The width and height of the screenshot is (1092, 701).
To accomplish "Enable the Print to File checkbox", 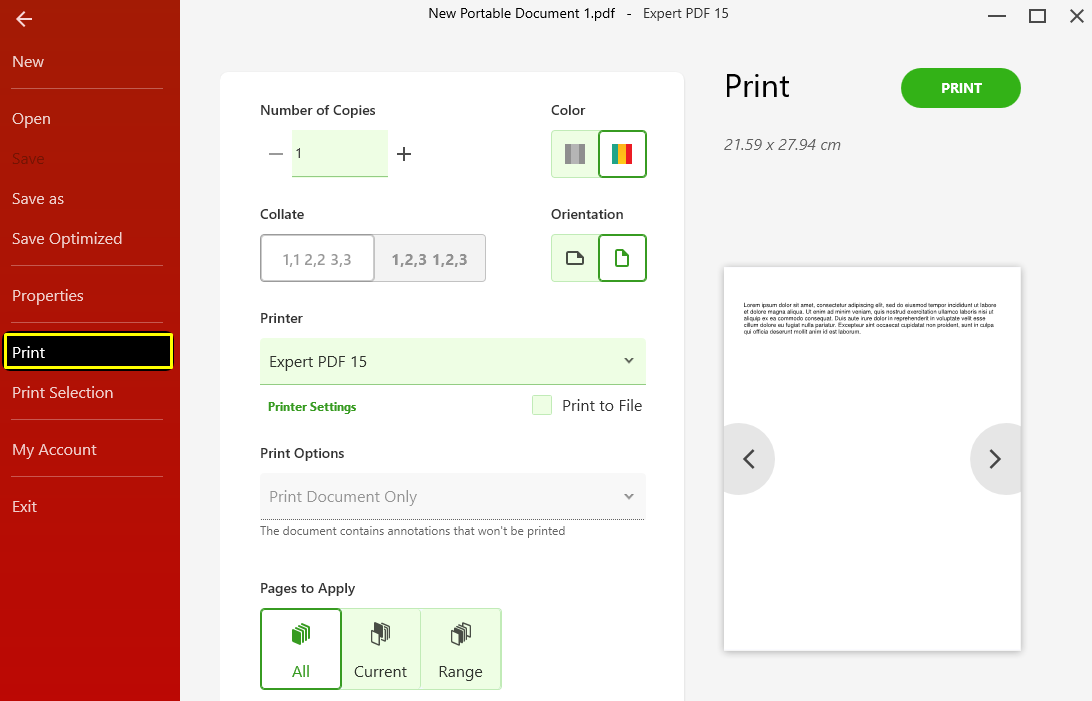I will [542, 405].
